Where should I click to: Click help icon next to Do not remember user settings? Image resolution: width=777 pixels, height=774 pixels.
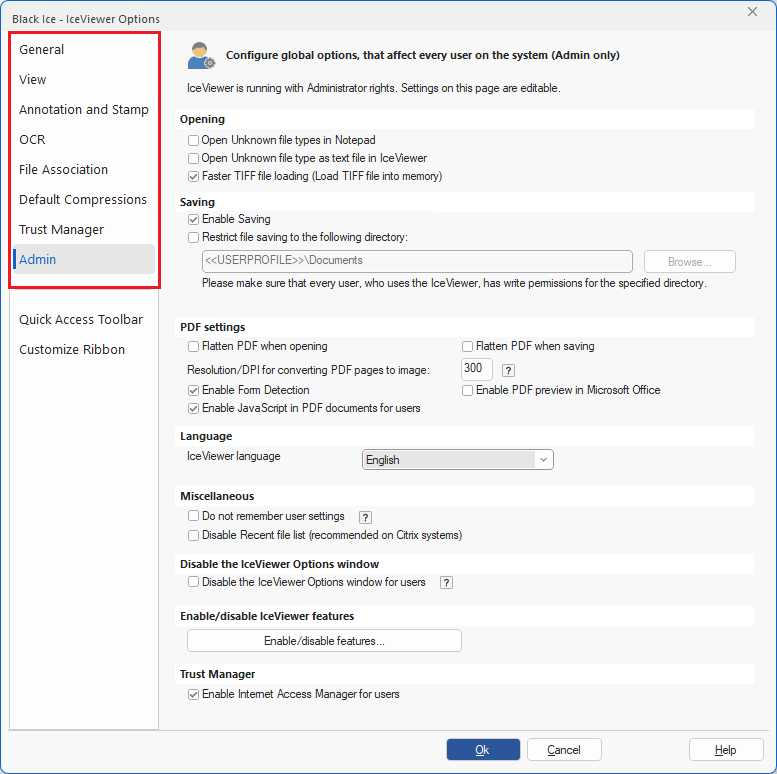365,517
